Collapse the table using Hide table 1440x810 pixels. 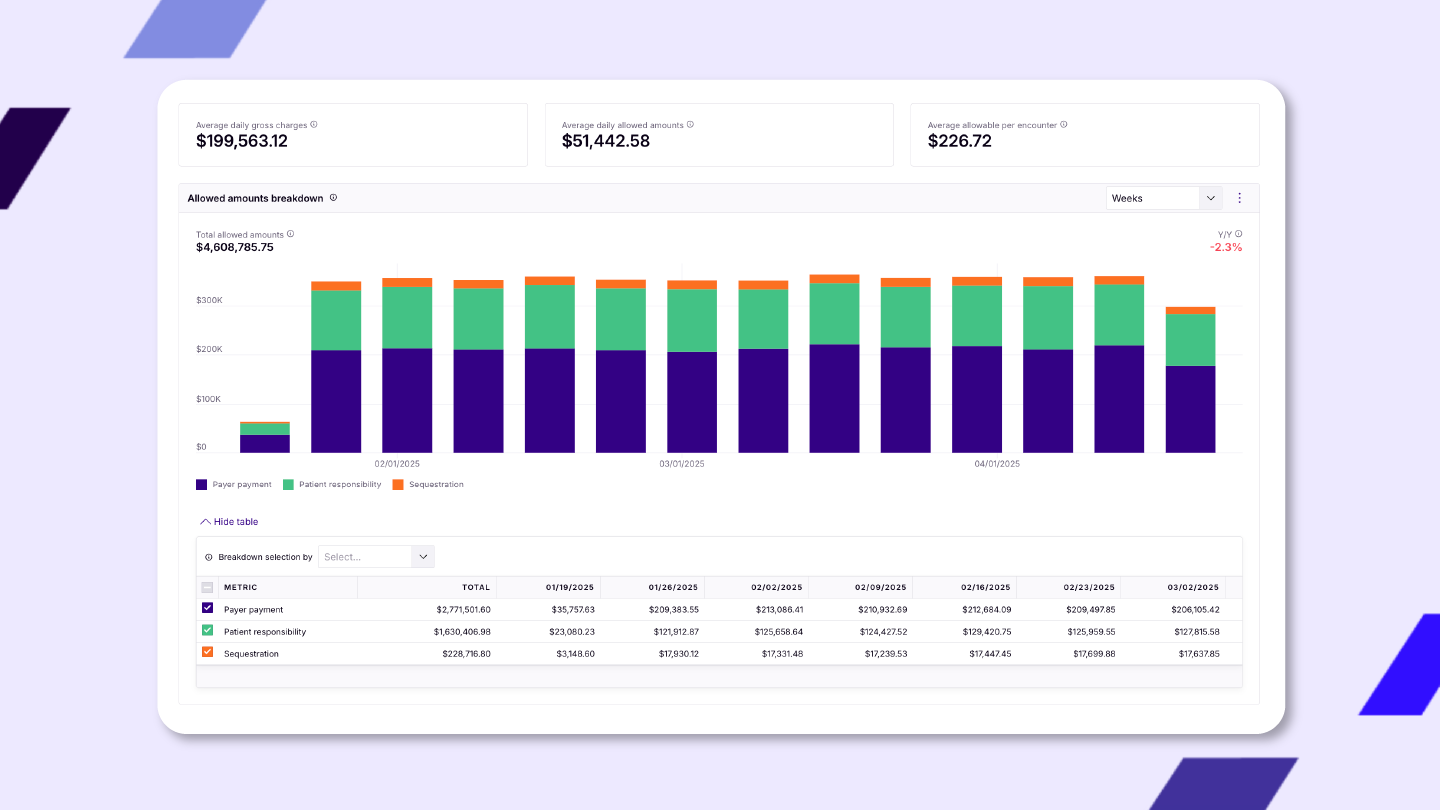click(x=229, y=522)
